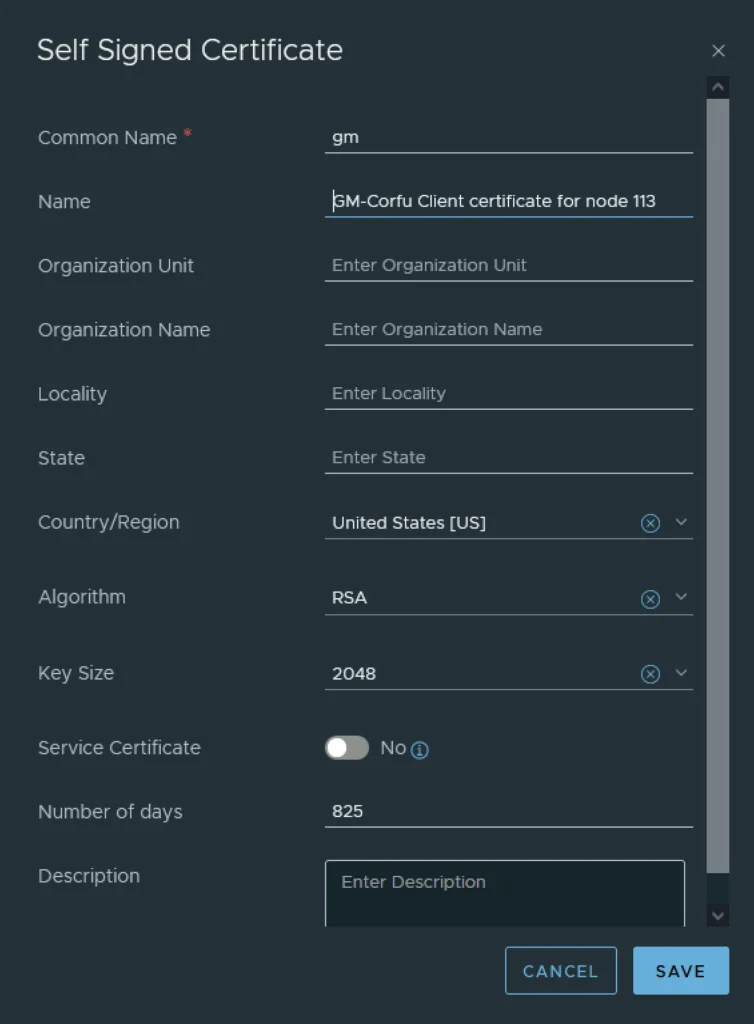The width and height of the screenshot is (754, 1024).
Task: Select United States [US] combo box text
Action: (x=409, y=523)
